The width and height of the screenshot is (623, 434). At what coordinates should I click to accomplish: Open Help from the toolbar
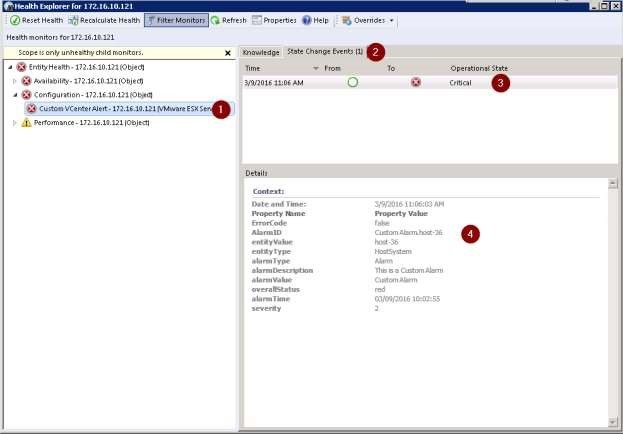[307, 20]
